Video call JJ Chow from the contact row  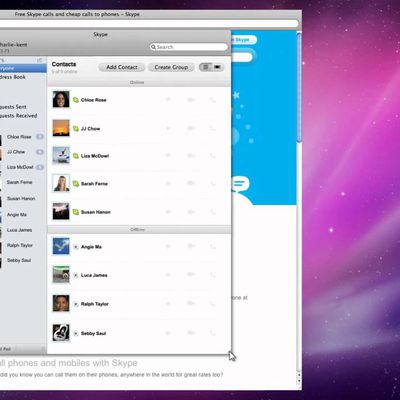click(191, 128)
